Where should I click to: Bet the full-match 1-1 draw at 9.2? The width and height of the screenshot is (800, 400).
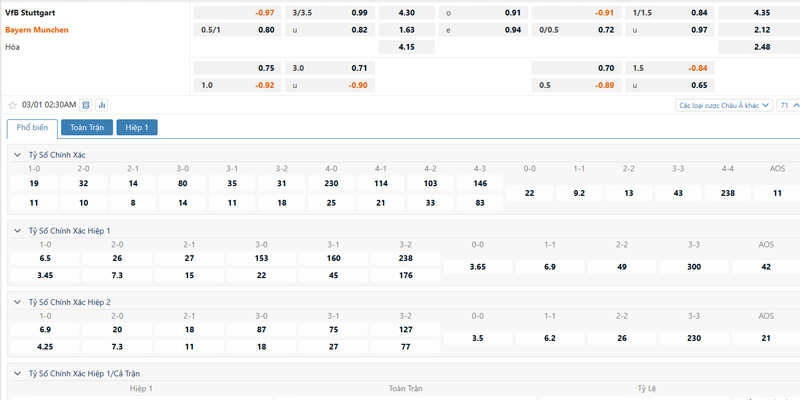point(579,193)
